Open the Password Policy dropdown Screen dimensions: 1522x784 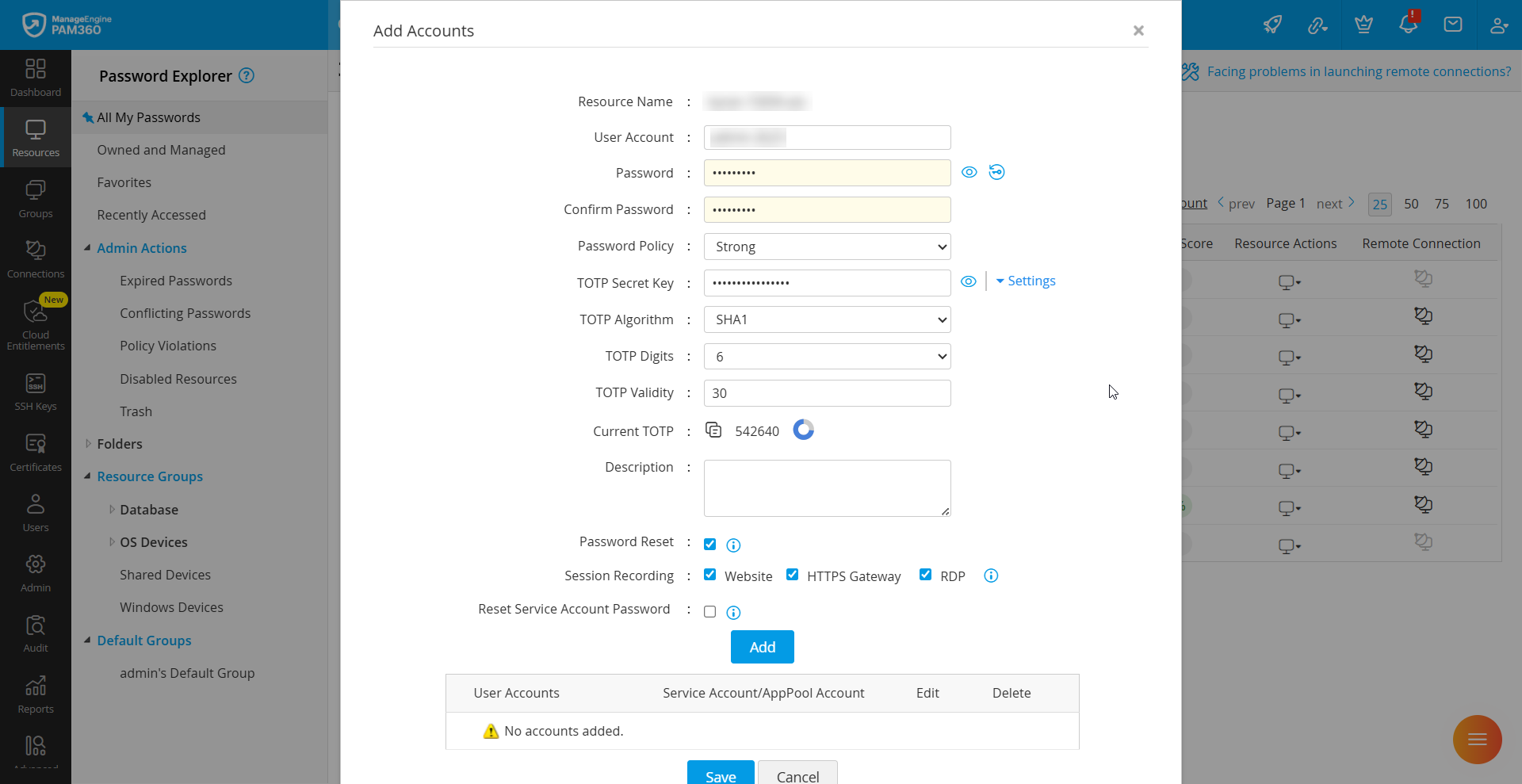(826, 247)
